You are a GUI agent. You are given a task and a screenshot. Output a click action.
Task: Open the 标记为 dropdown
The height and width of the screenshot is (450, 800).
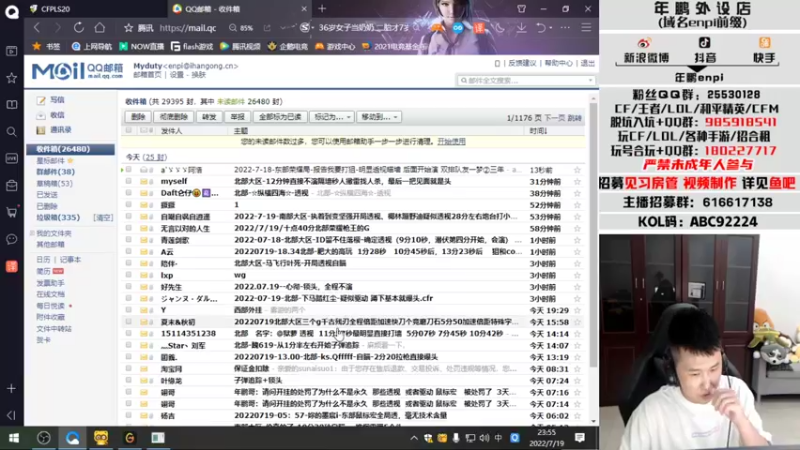pyautogui.click(x=332, y=117)
